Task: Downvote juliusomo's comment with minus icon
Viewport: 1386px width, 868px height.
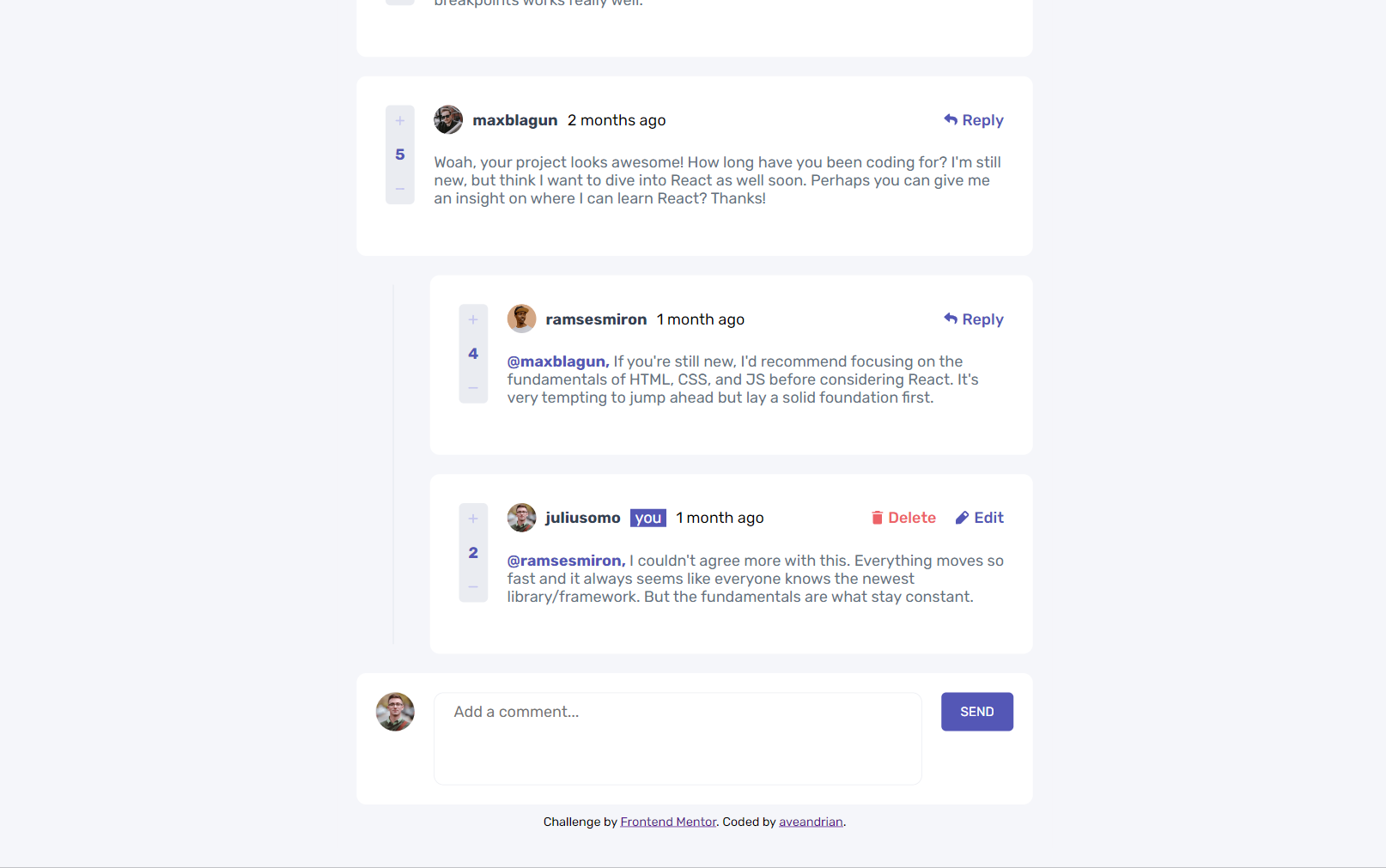Action: tap(473, 587)
